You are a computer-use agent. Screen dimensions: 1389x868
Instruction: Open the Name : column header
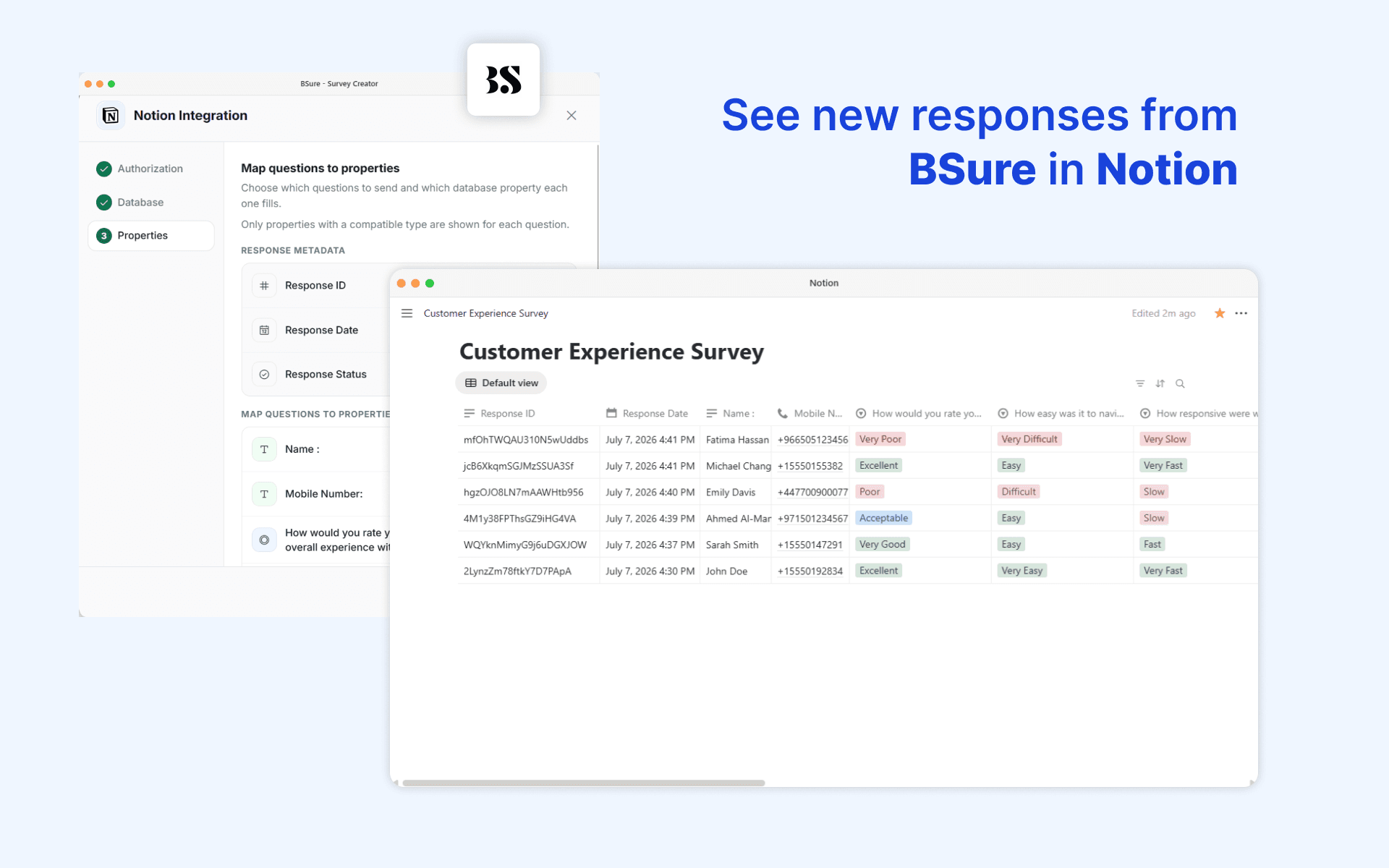pos(735,414)
